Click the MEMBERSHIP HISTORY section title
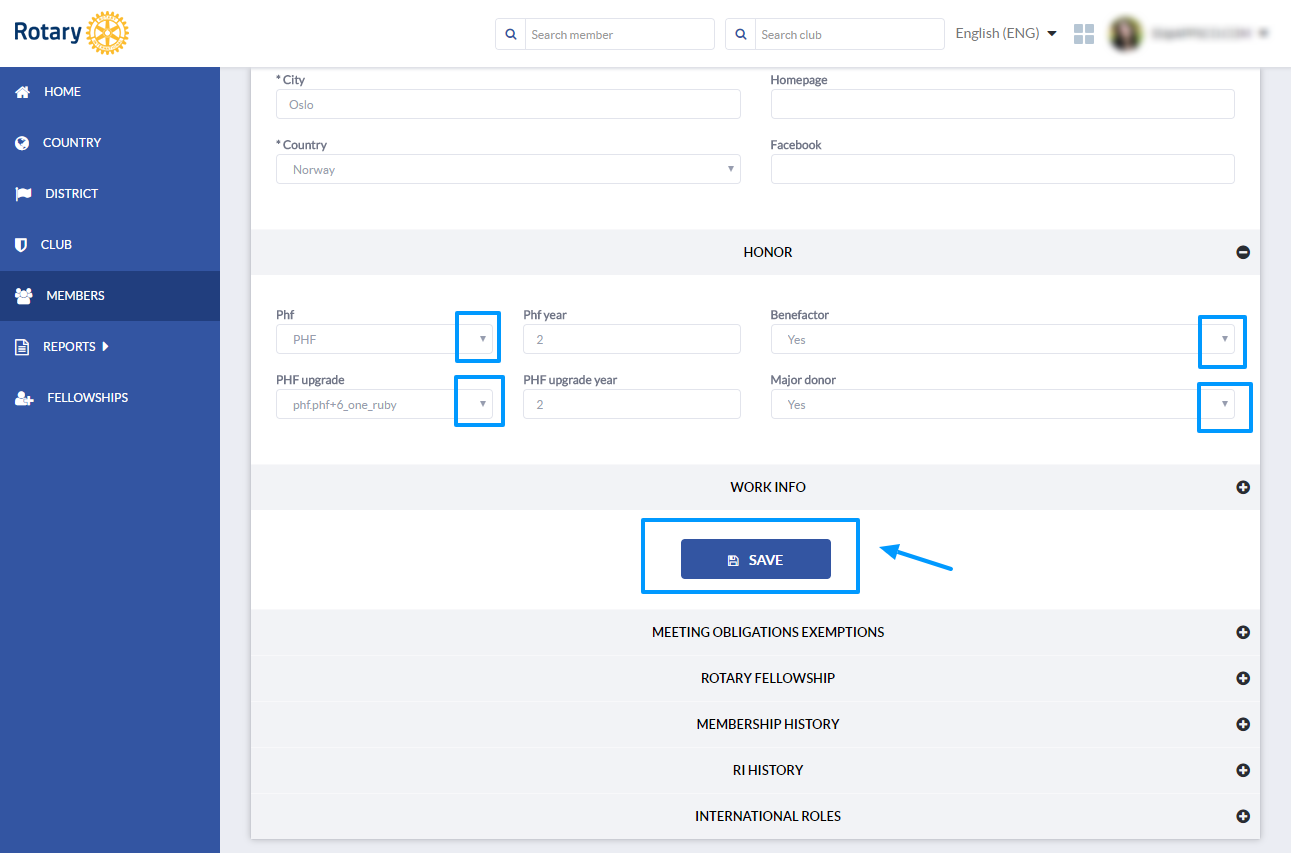 point(768,724)
